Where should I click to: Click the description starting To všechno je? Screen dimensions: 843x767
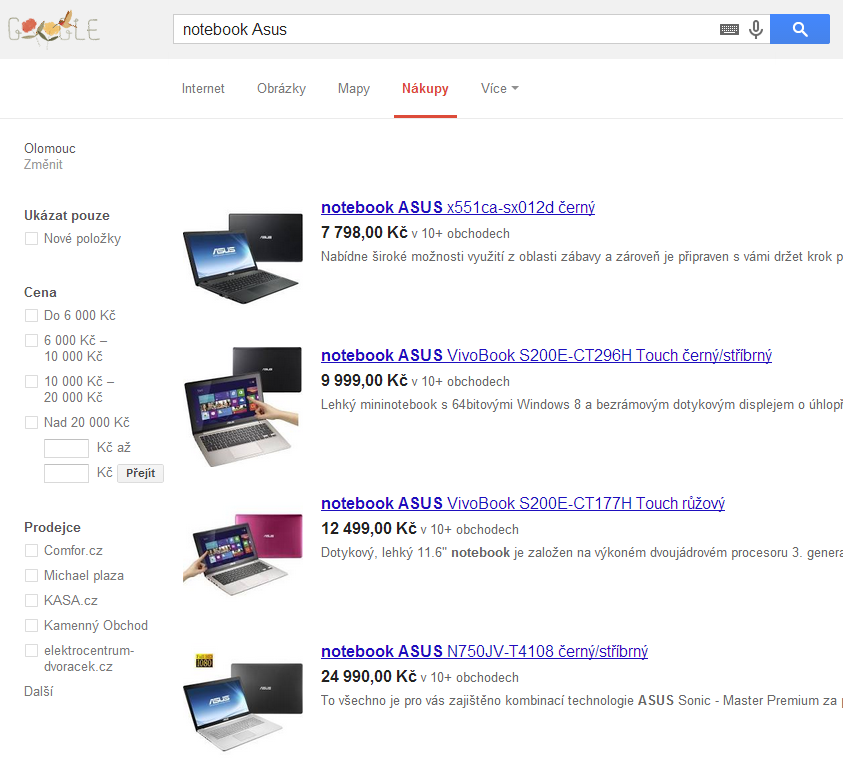(x=582, y=701)
